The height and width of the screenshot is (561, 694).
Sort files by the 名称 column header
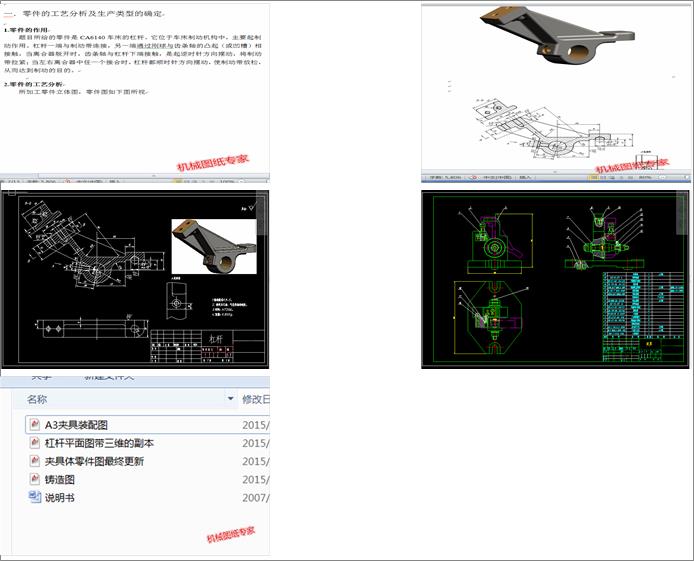point(37,399)
